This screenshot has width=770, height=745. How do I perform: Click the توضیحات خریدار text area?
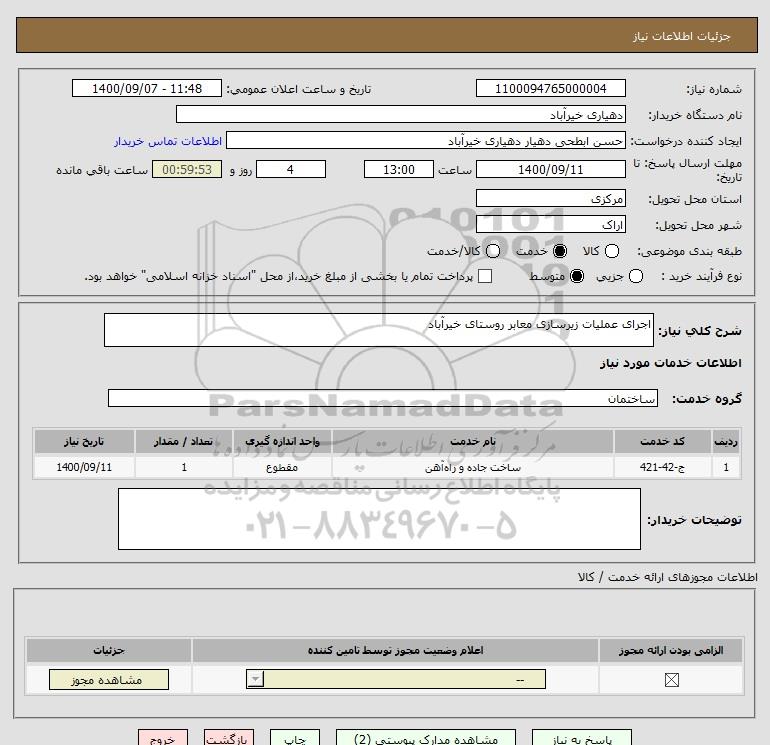point(379,519)
